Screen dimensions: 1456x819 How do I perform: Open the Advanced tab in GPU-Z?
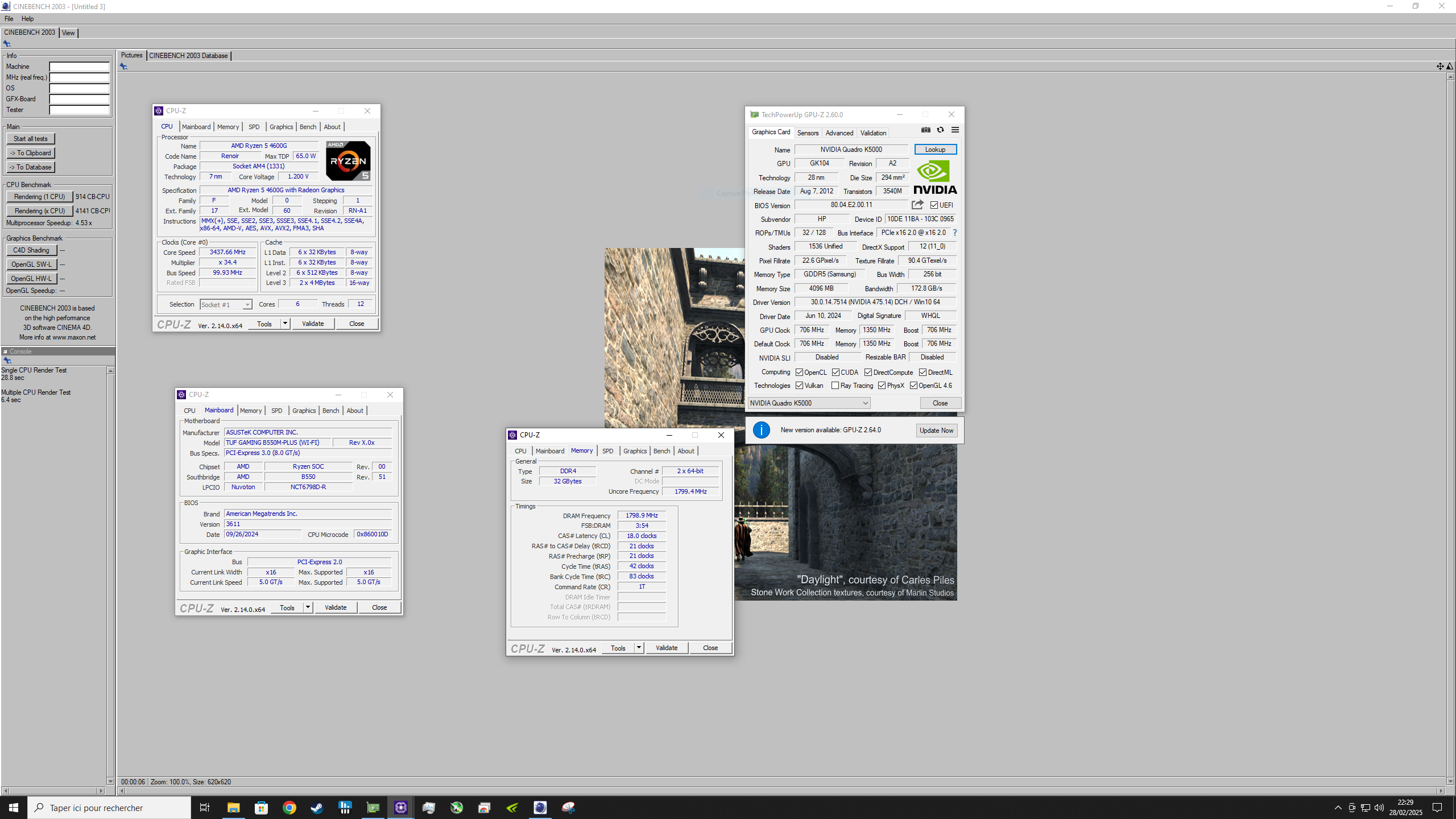click(x=839, y=133)
